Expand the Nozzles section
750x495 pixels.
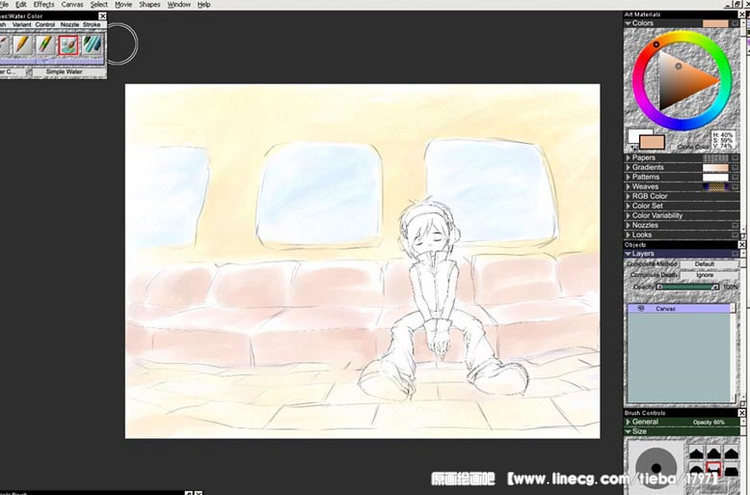click(628, 225)
